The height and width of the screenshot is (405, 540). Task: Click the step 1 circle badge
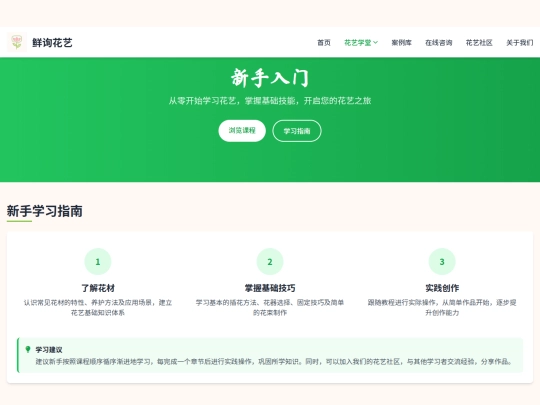tap(98, 262)
